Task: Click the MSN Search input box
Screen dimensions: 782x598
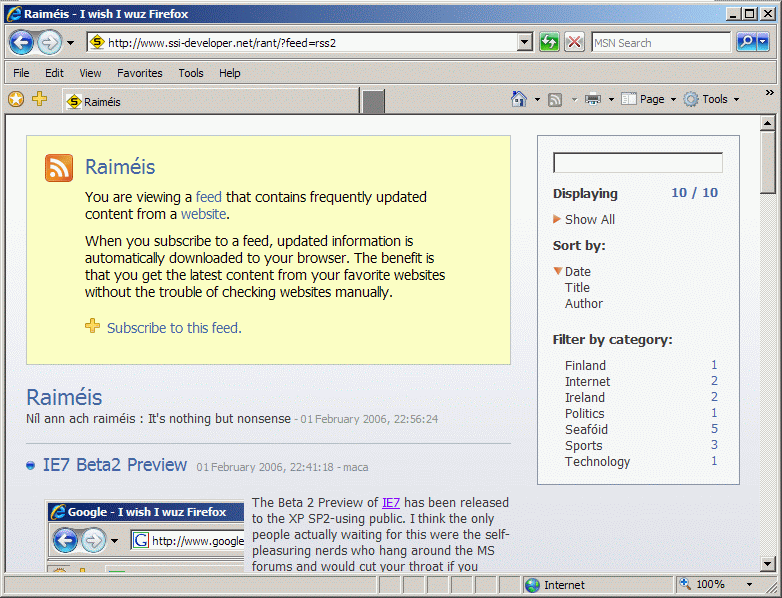Action: coord(661,43)
